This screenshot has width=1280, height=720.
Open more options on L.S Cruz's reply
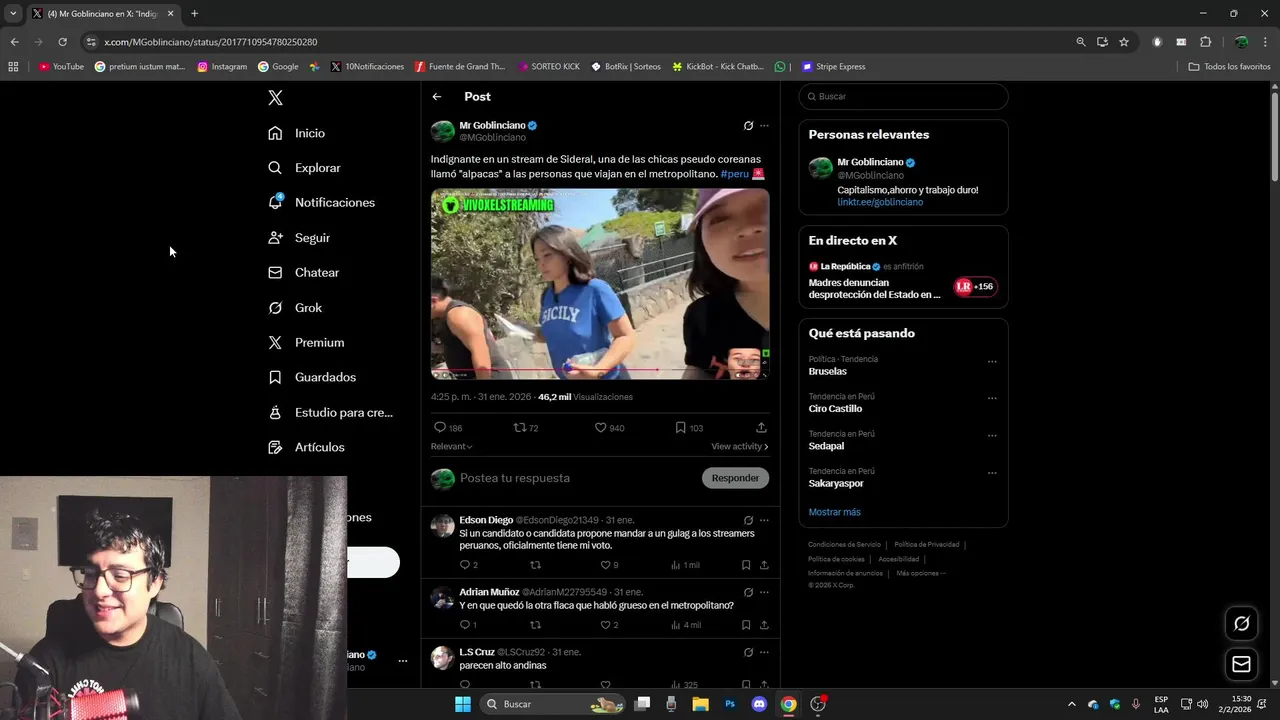[x=764, y=652]
